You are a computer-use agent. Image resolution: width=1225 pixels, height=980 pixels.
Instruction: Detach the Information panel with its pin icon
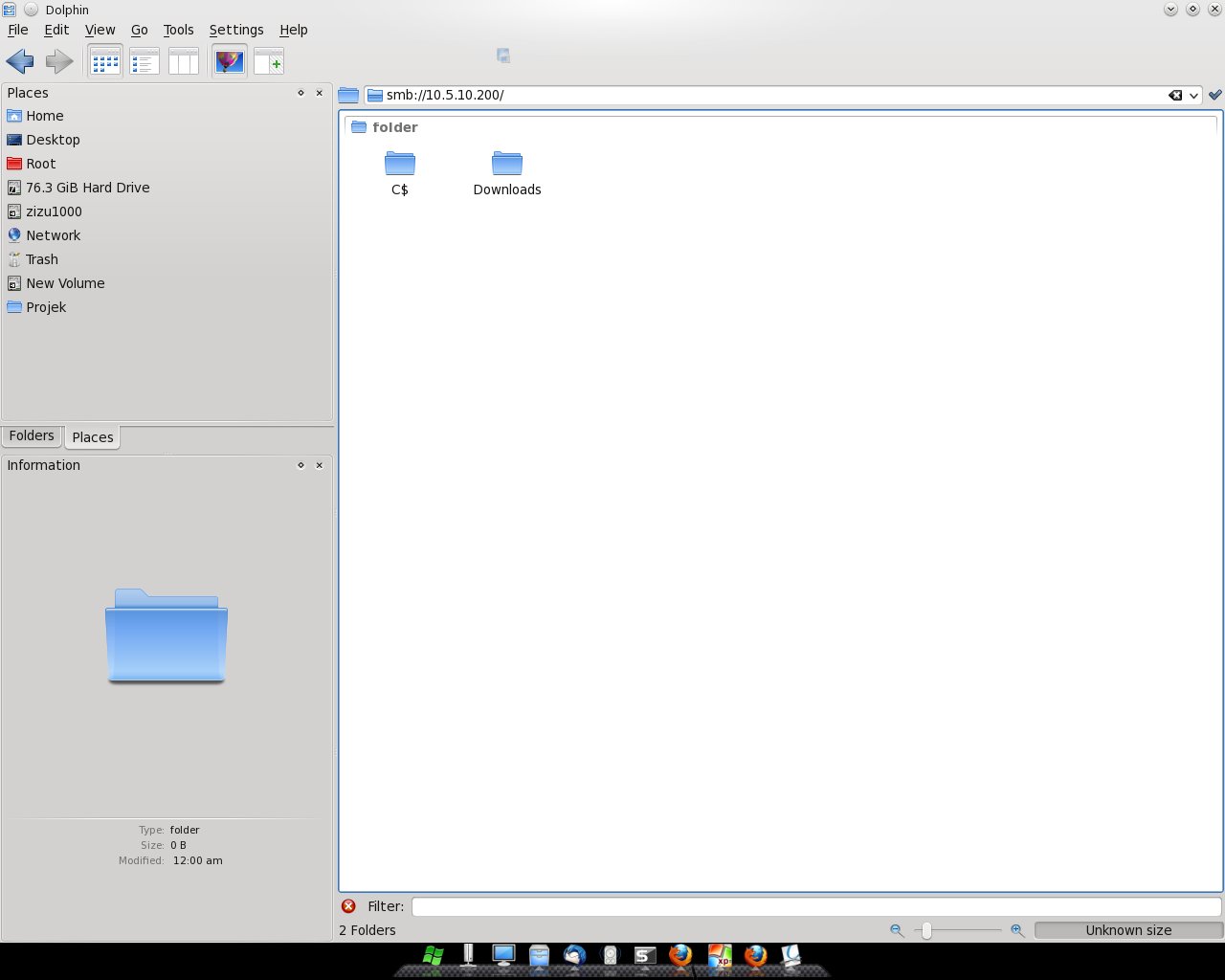click(x=301, y=465)
